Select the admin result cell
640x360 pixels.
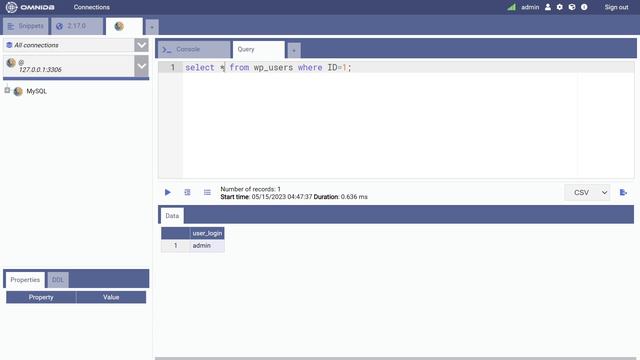[x=207, y=245]
